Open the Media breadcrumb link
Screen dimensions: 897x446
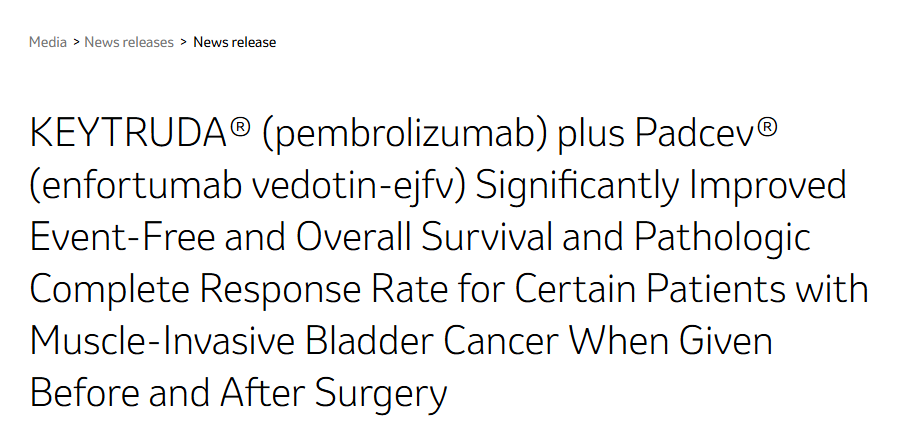[48, 42]
